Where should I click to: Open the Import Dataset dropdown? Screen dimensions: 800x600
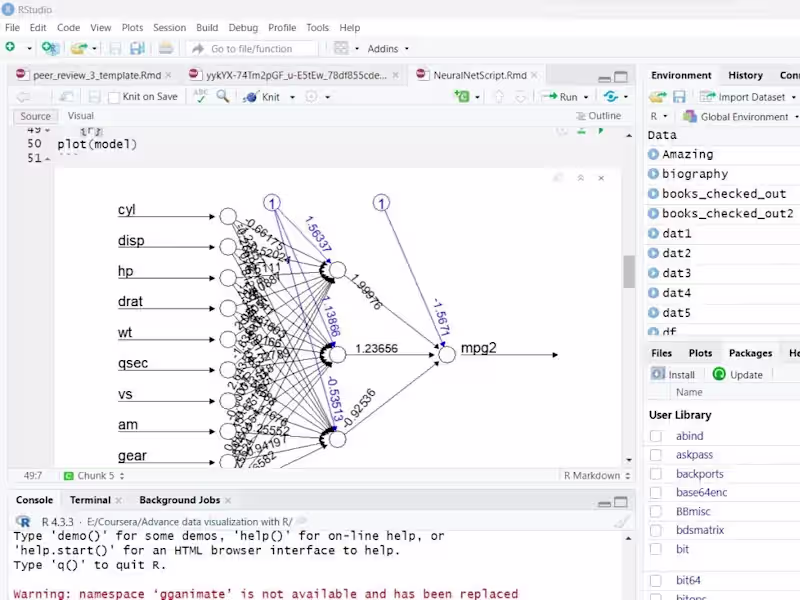coord(747,97)
